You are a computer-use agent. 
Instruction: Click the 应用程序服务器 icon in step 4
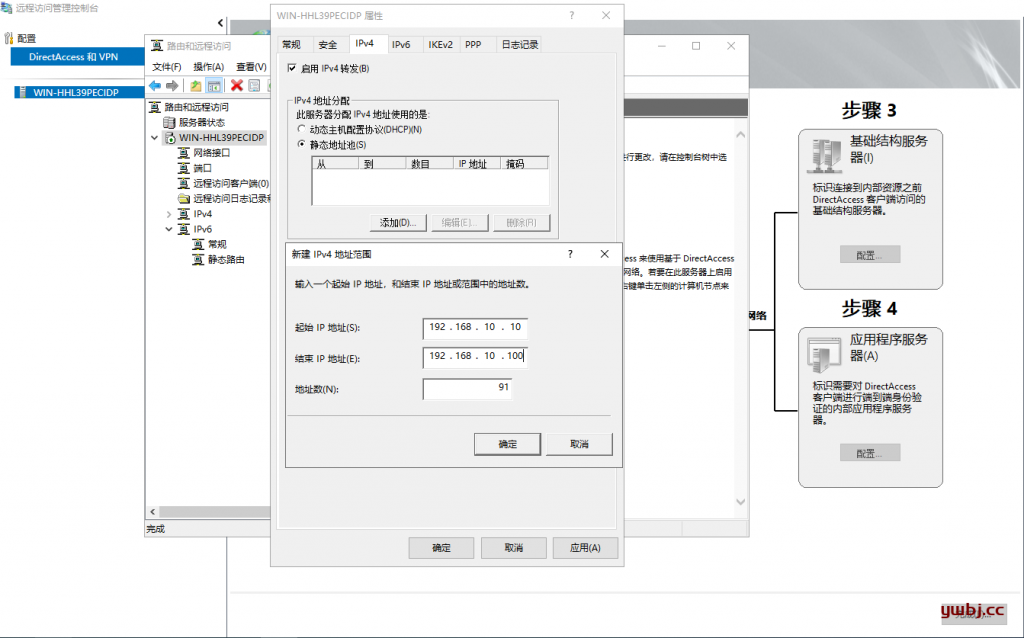click(824, 355)
